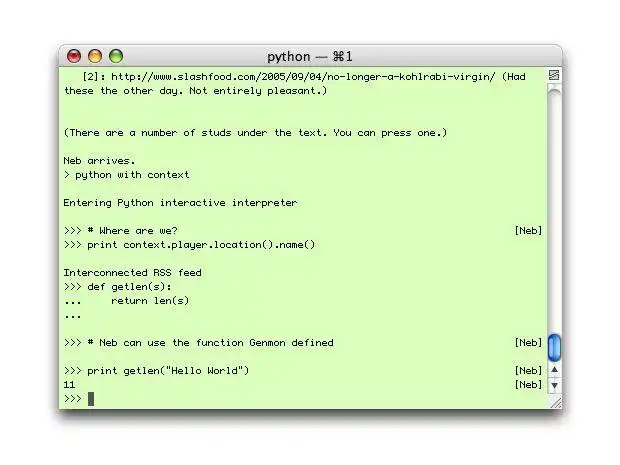Click the 'print getlen("Hello World")' line
Image resolution: width=620 pixels, height=465 pixels.
click(168, 371)
